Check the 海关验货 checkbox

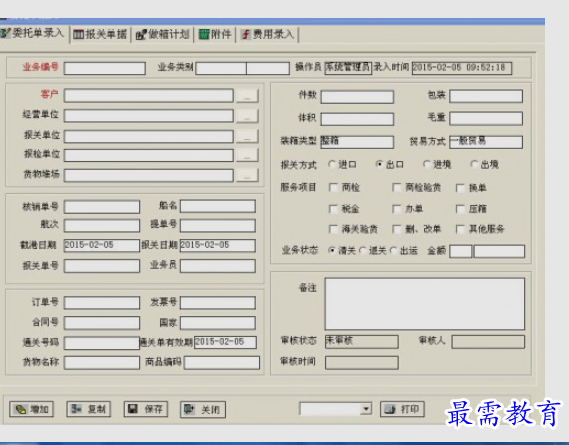coord(333,229)
